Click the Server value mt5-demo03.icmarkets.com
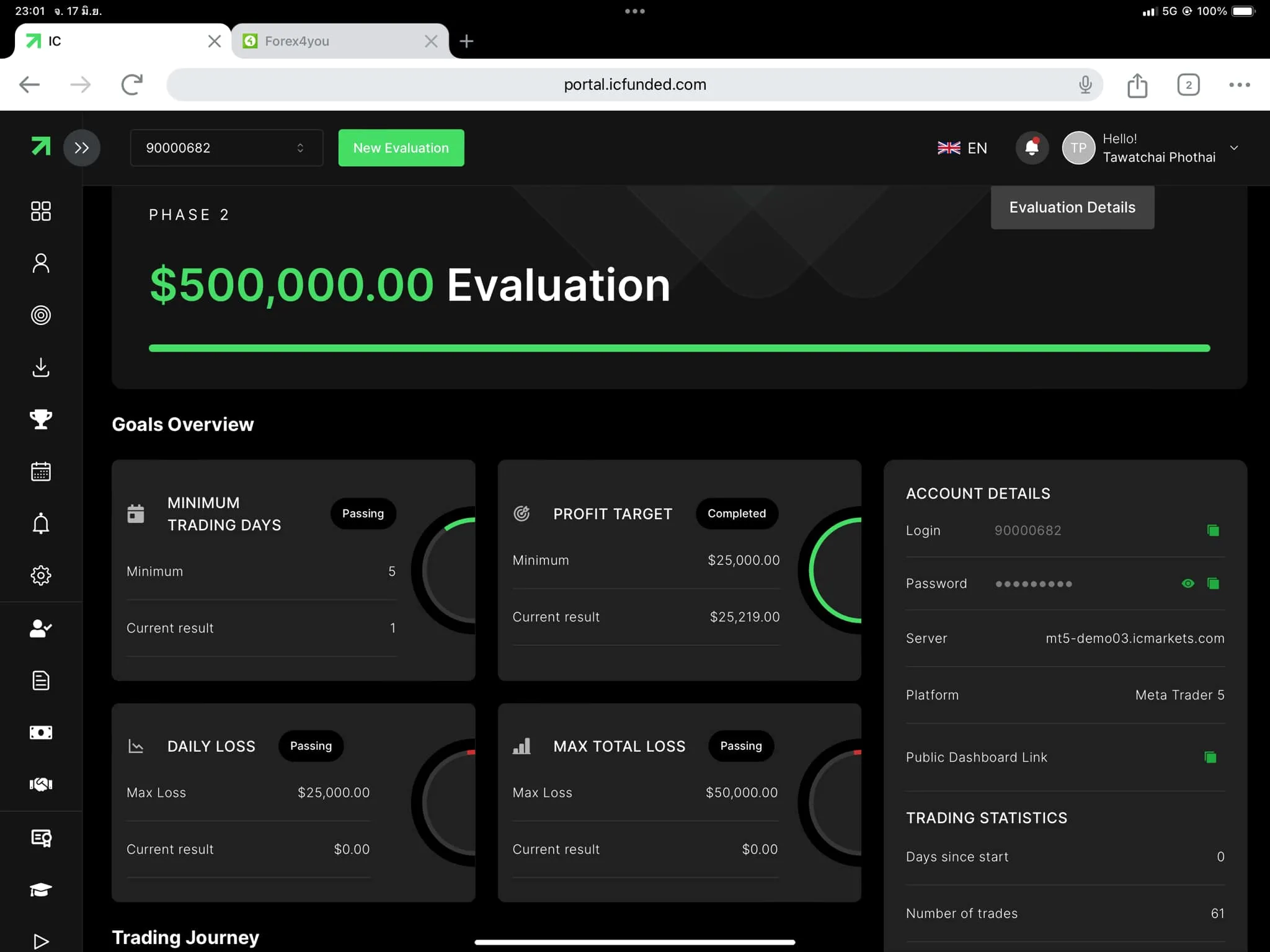This screenshot has height=952, width=1270. click(1135, 638)
